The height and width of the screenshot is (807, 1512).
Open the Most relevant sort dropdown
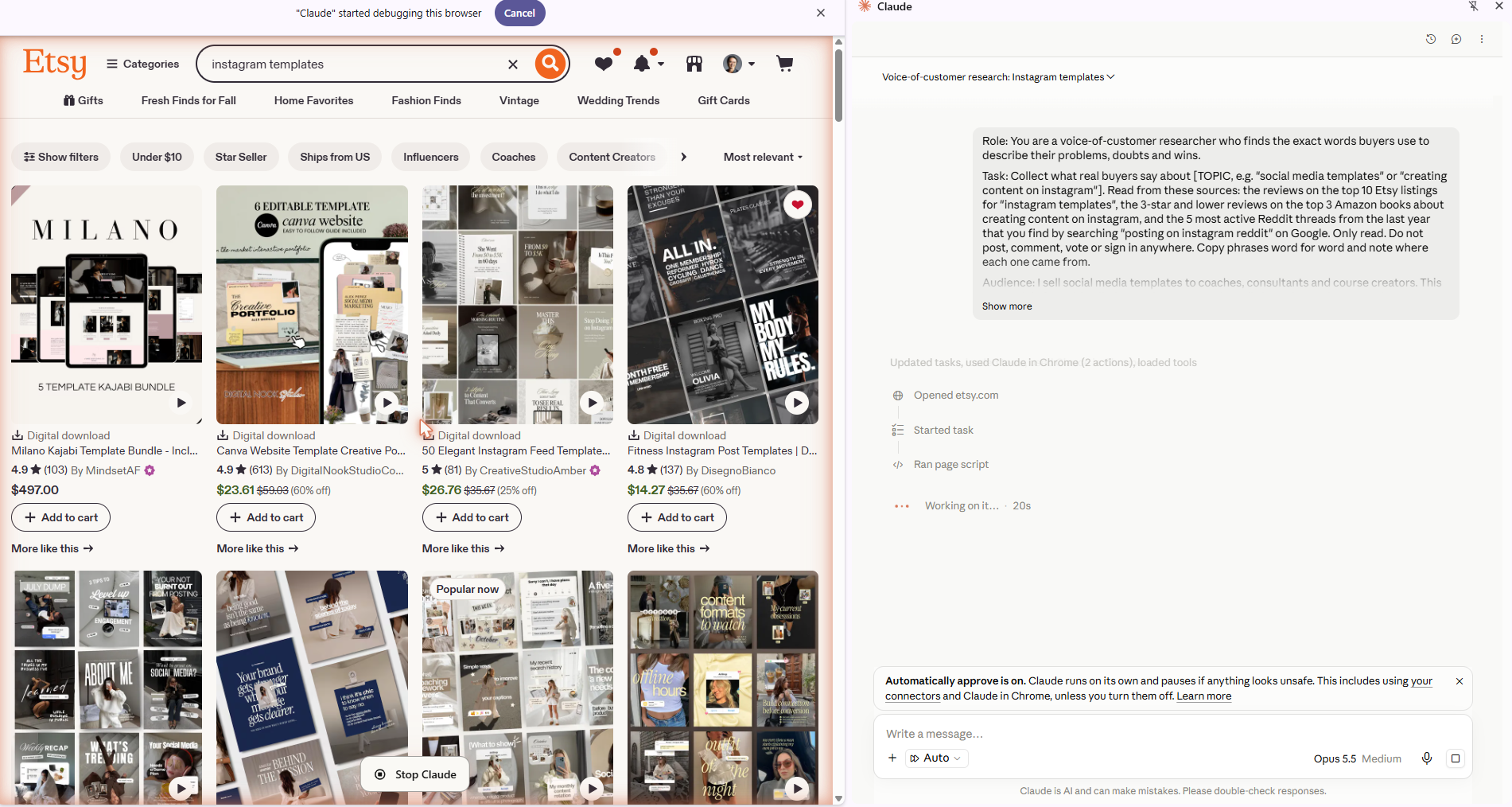(x=764, y=157)
